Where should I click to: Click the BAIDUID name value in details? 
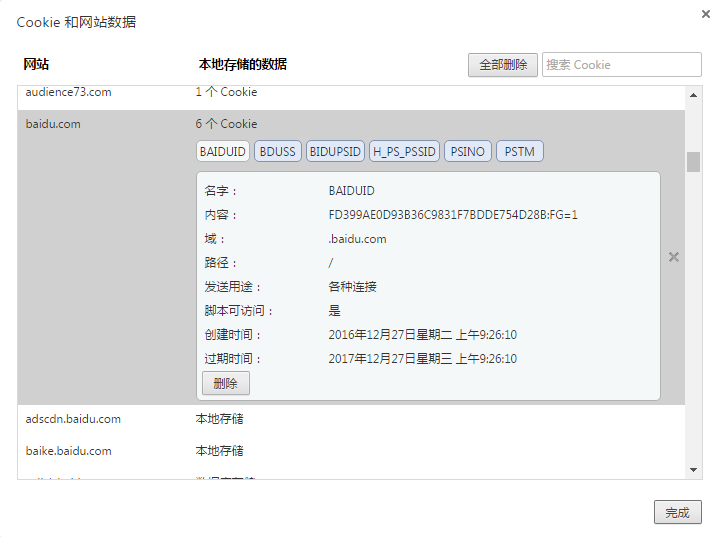351,191
